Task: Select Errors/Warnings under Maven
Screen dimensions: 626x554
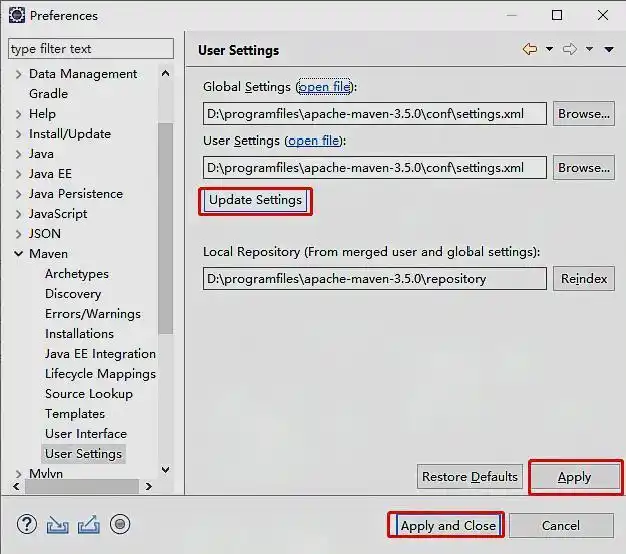Action: pos(93,314)
